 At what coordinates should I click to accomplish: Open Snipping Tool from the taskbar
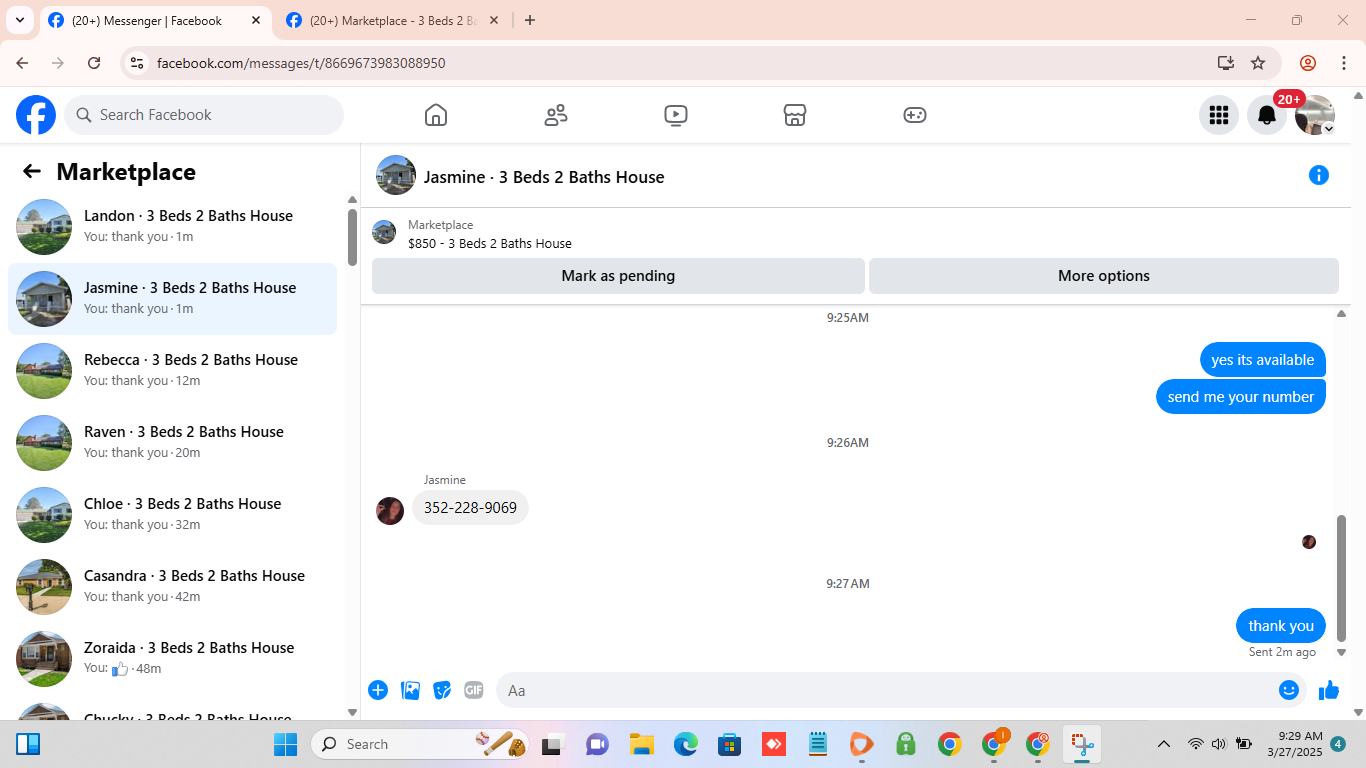point(1082,744)
